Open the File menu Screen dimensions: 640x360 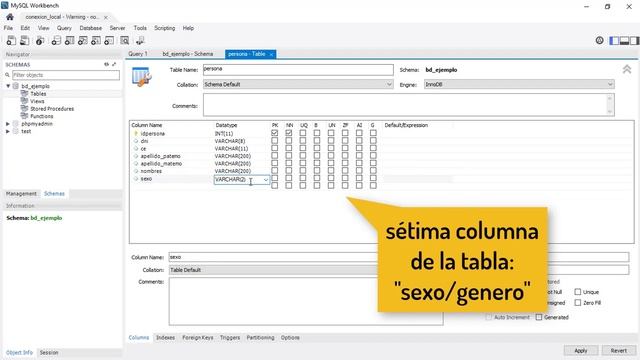tap(8, 28)
